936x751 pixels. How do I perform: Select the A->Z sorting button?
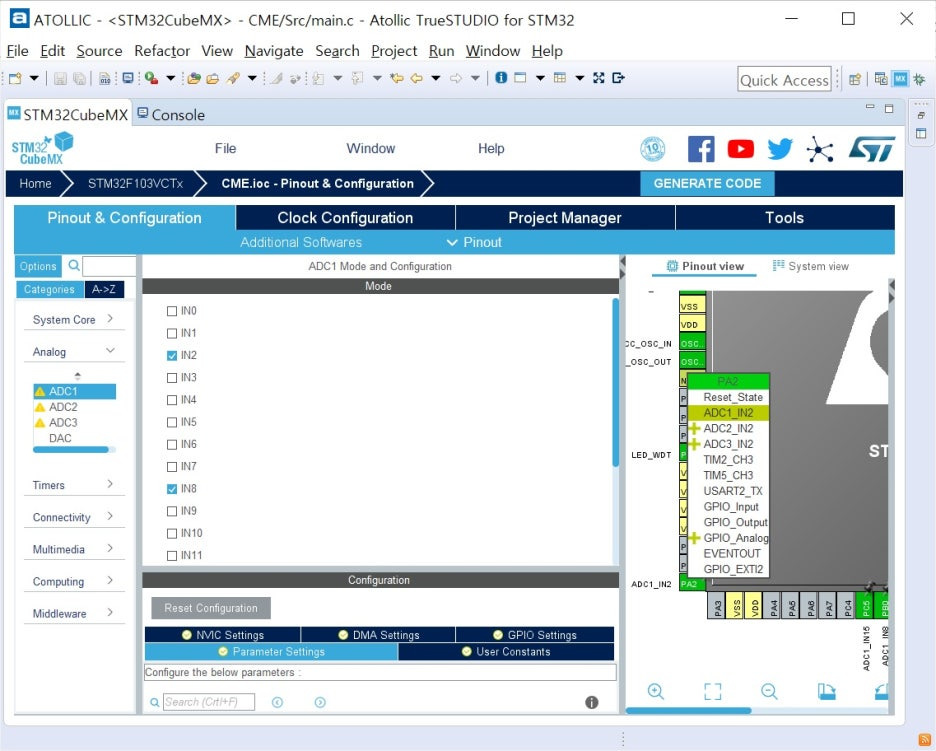pos(104,290)
